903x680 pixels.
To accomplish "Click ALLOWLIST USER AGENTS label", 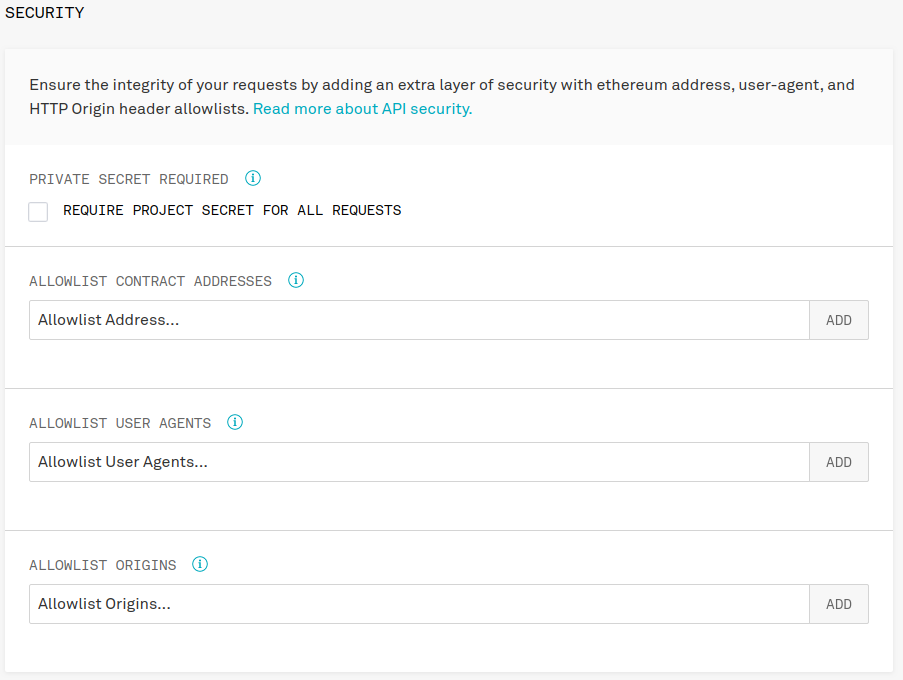I will (120, 423).
